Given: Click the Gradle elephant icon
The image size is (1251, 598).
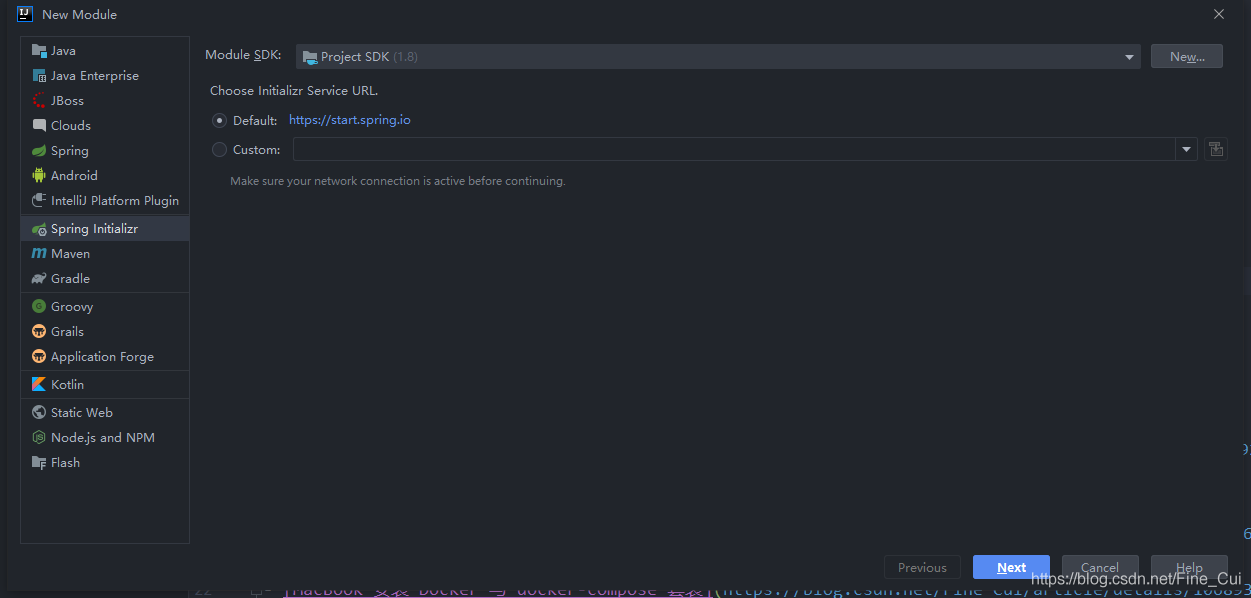Looking at the screenshot, I should [x=39, y=279].
